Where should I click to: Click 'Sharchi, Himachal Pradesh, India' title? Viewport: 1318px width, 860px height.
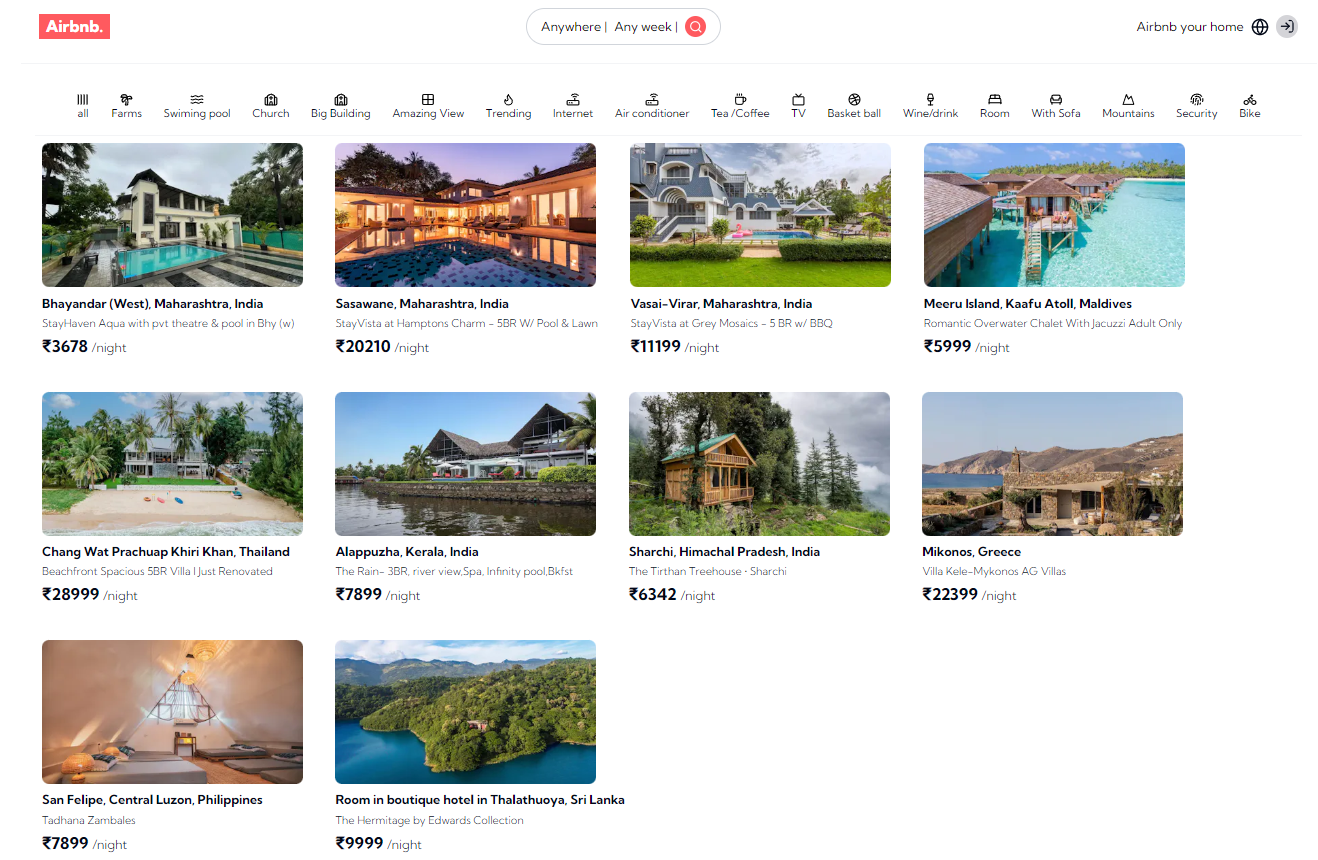pyautogui.click(x=724, y=552)
